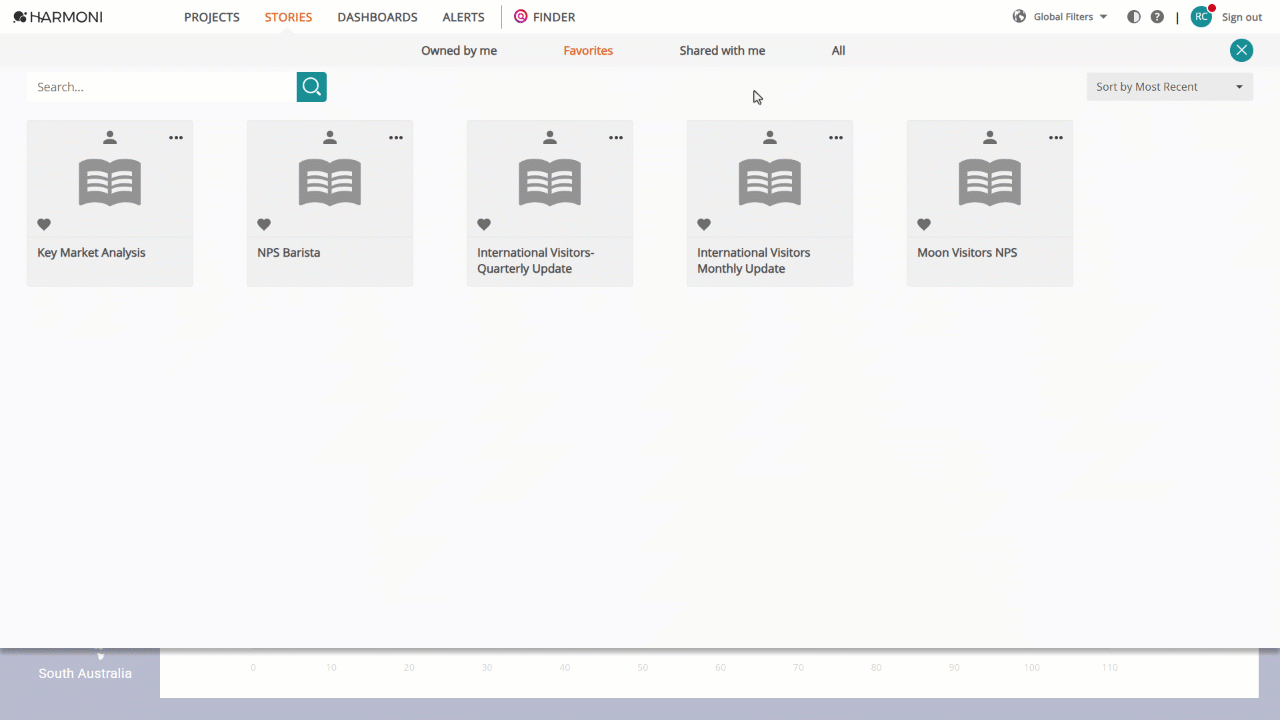Switch to the Shared with me tab
The image size is (1280, 720).
(722, 51)
